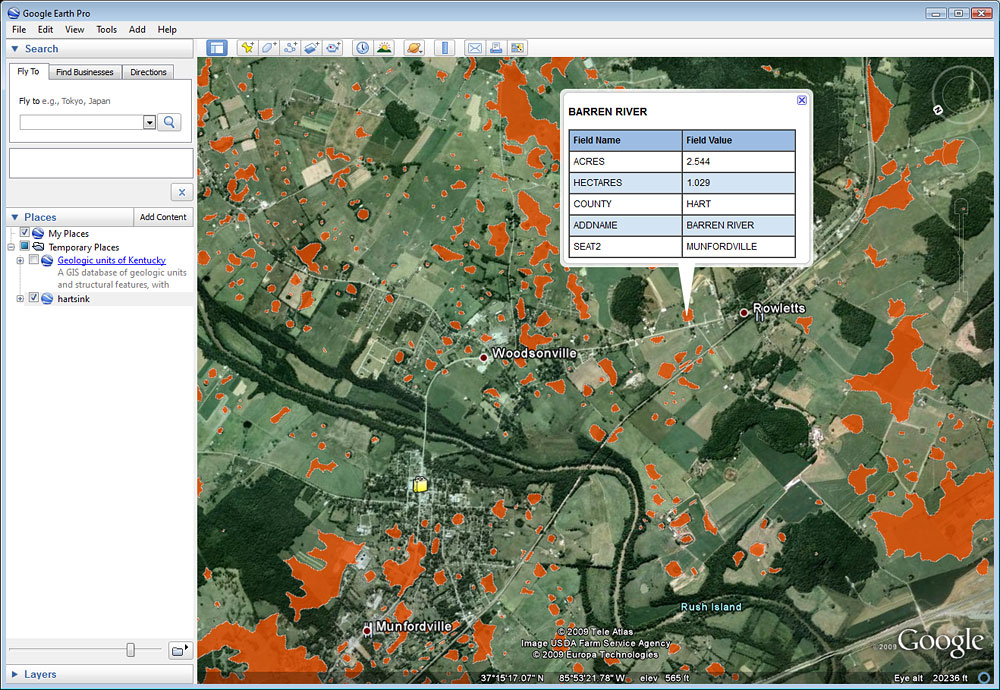Click the search magnifier button

tap(169, 122)
